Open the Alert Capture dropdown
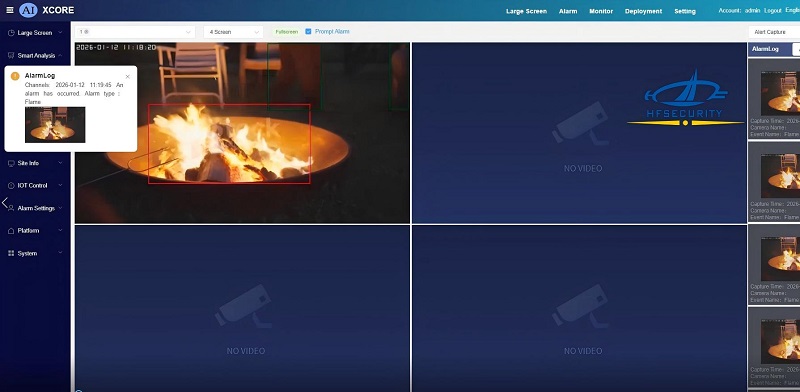800x392 pixels. (774, 32)
